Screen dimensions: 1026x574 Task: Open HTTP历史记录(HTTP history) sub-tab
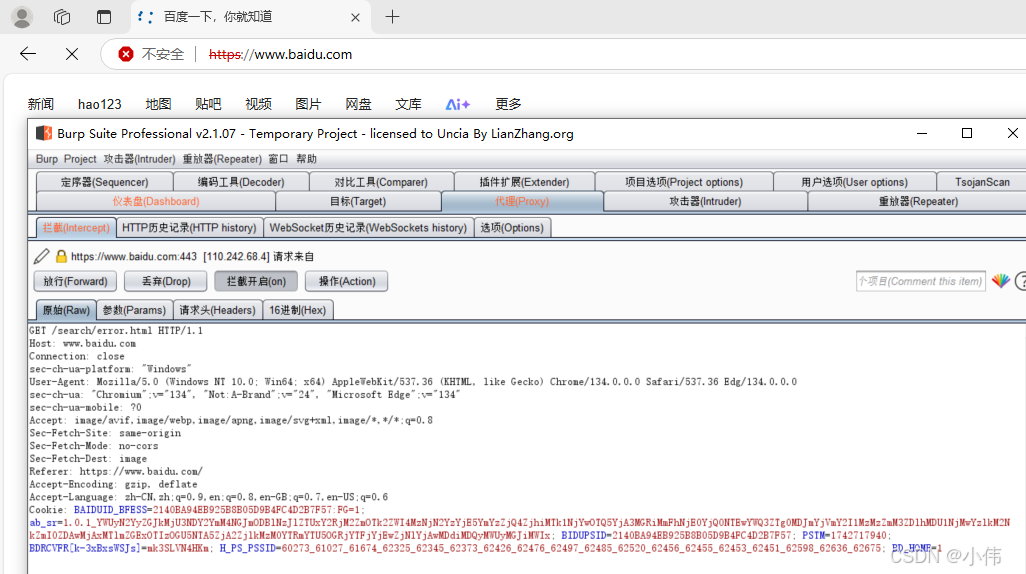[x=189, y=228]
